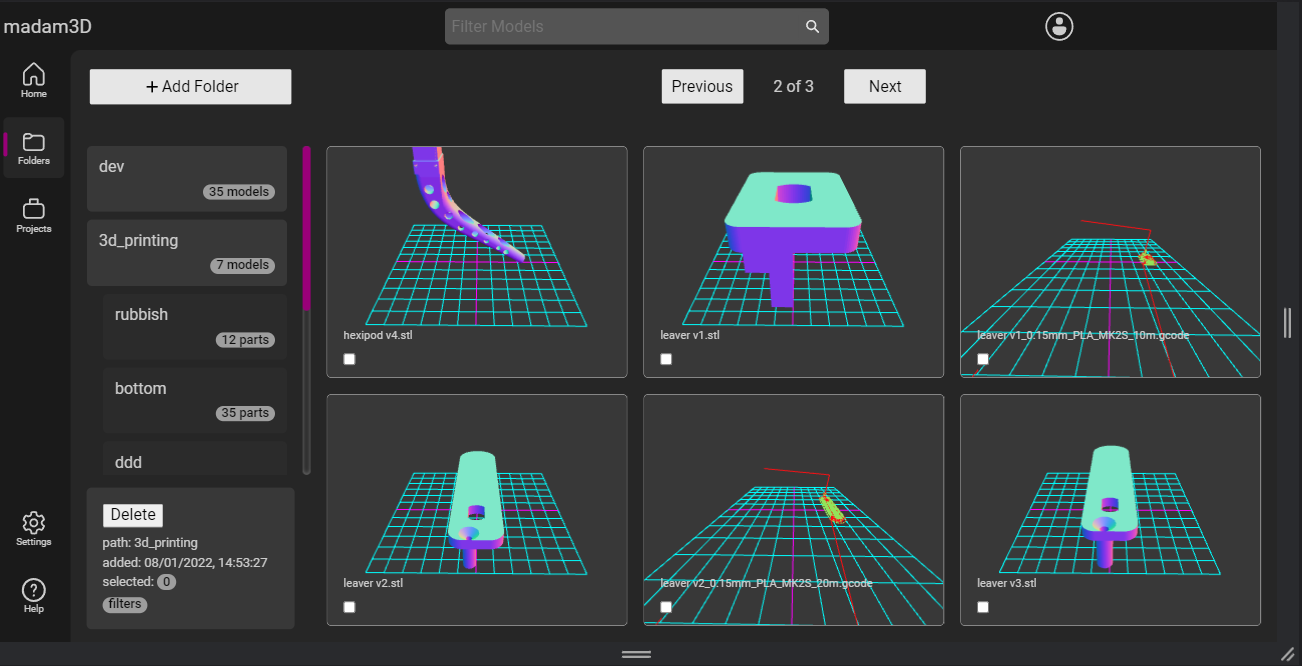This screenshot has height=666, width=1302.
Task: Click the Filter Models search field
Action: 625,27
